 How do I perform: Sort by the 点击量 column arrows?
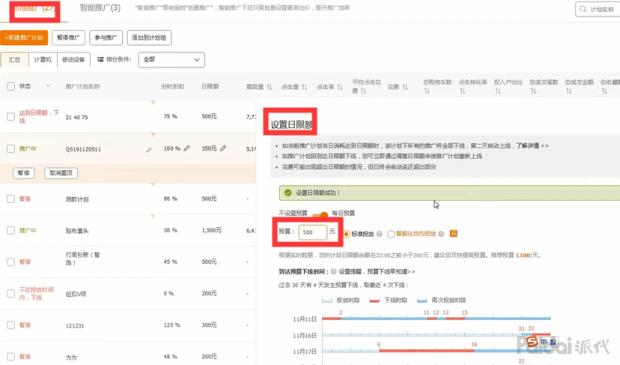(304, 87)
